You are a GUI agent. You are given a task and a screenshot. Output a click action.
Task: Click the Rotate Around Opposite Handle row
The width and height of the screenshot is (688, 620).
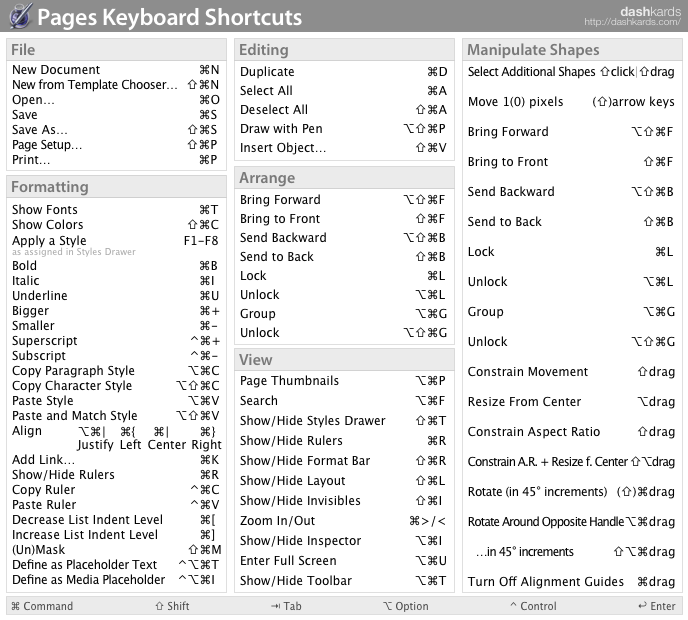coord(571,522)
